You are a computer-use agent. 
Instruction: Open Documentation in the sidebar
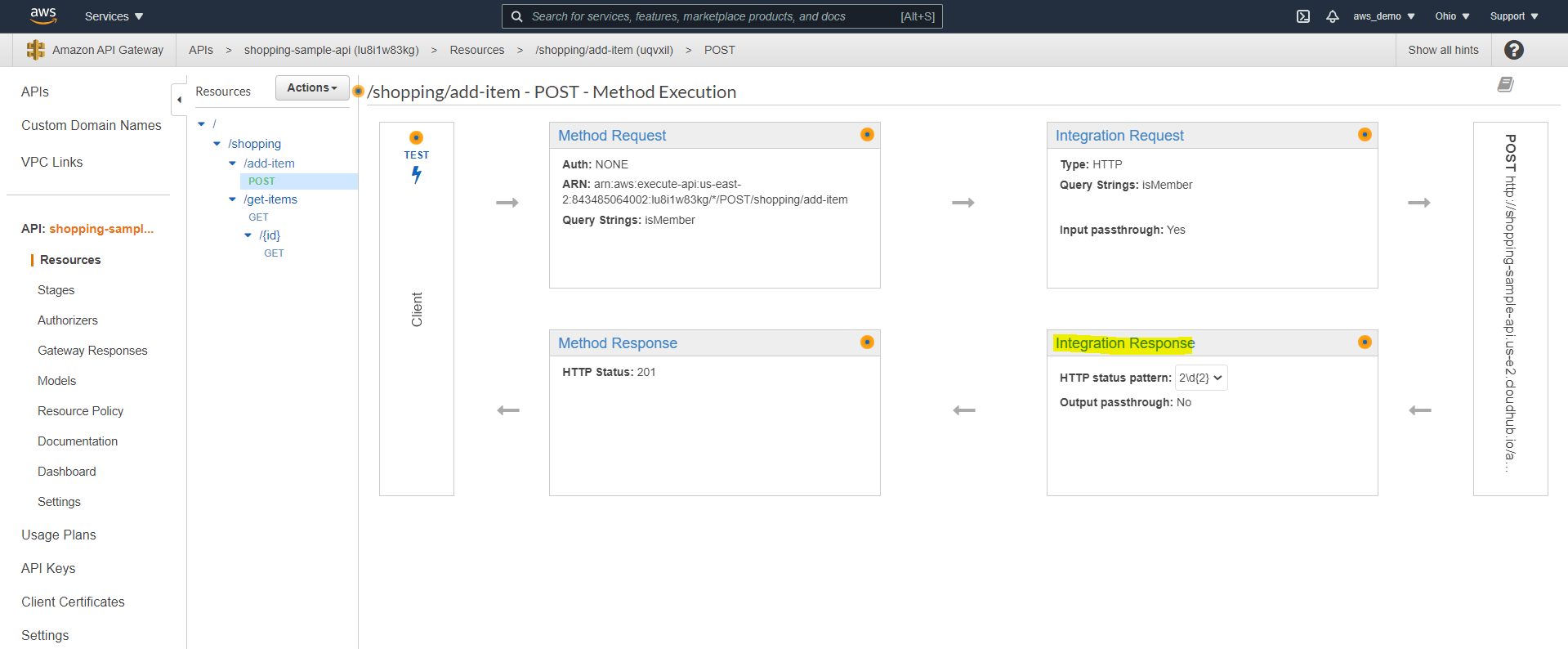click(x=78, y=441)
